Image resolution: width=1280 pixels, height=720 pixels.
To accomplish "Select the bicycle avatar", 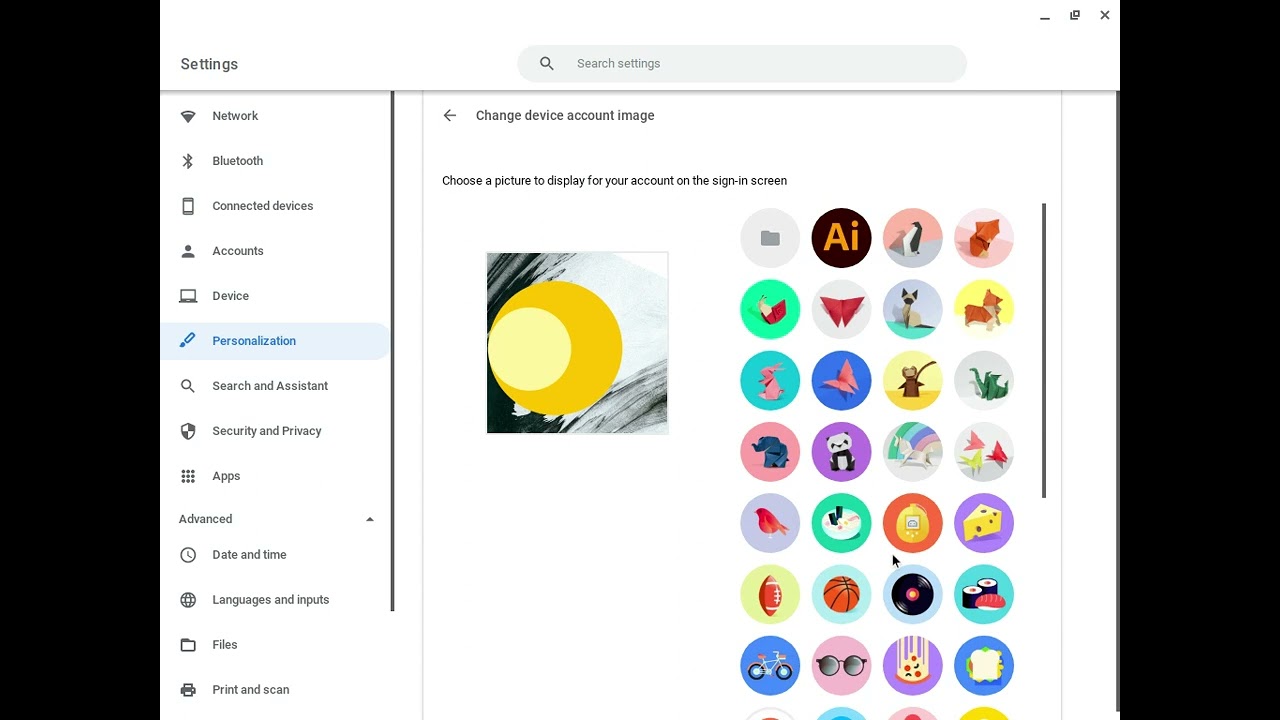I will [x=770, y=666].
